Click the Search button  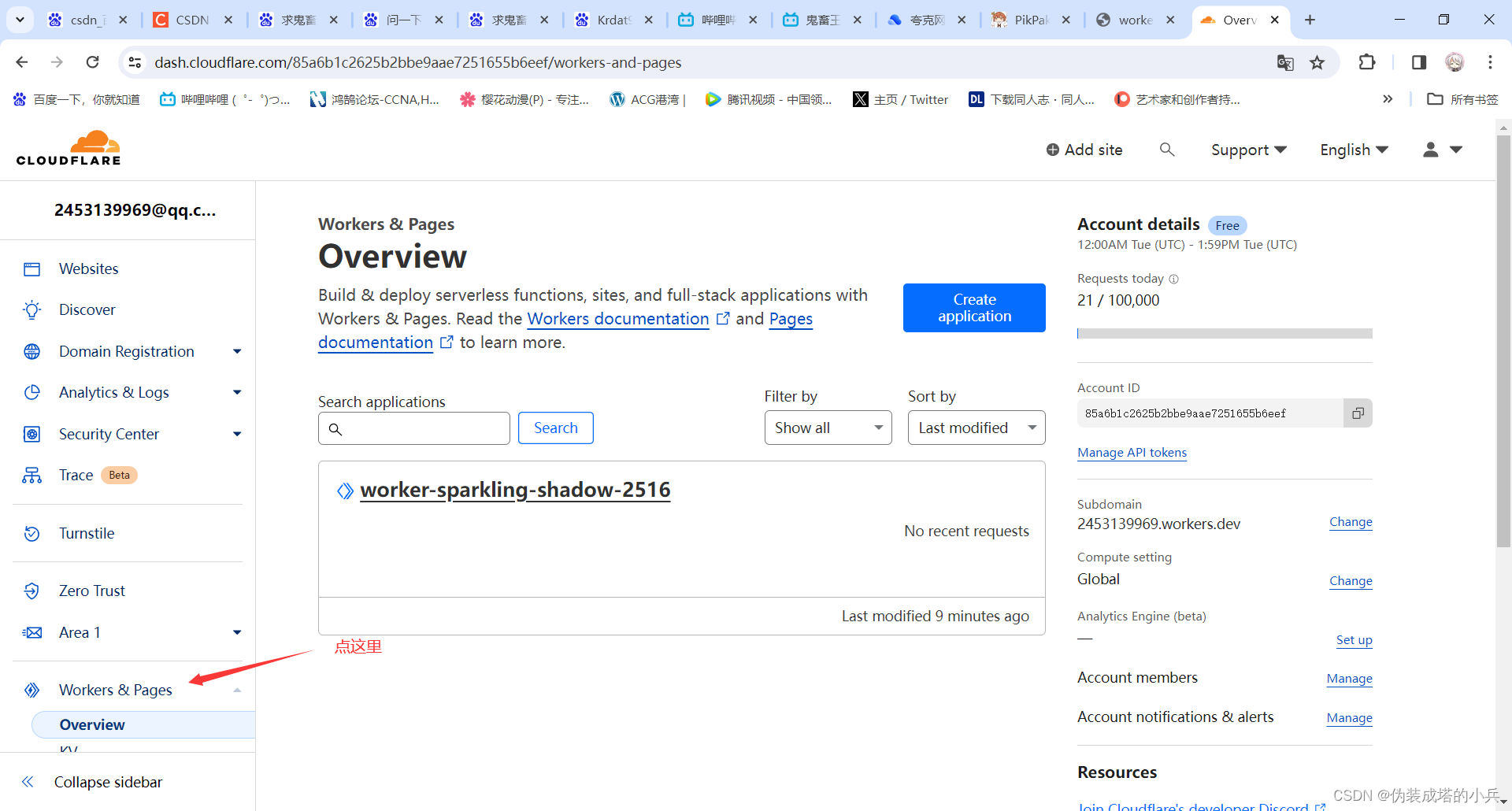(x=555, y=428)
